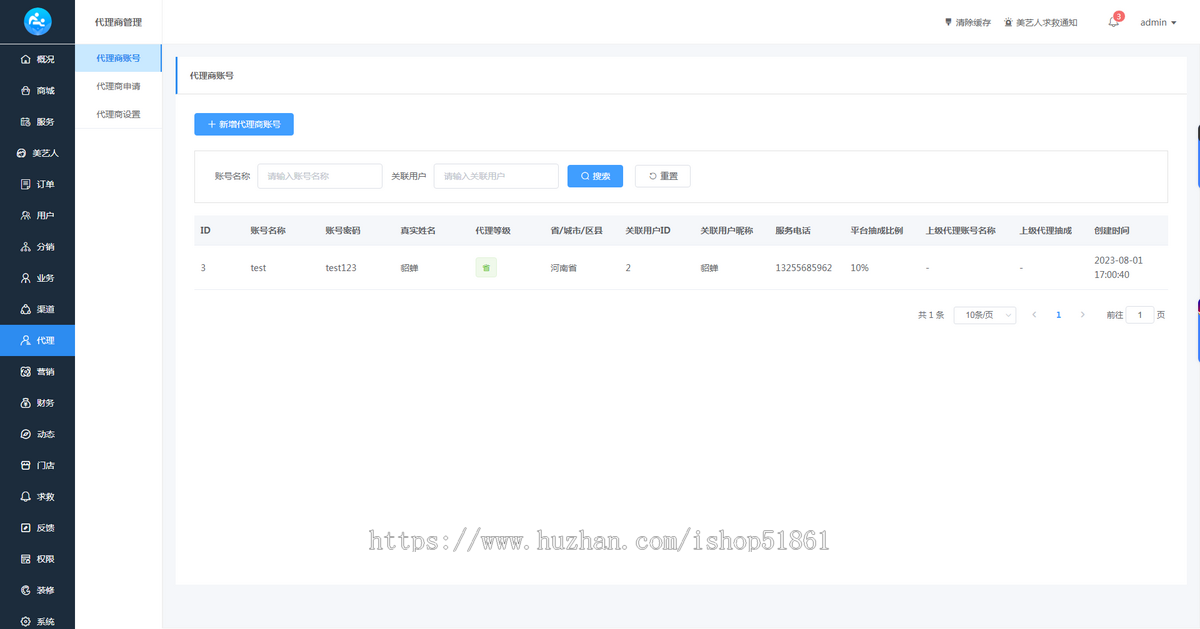Viewport: 1200px width, 629px height.
Task: Open 业务 section in the sidebar
Action: 37,278
